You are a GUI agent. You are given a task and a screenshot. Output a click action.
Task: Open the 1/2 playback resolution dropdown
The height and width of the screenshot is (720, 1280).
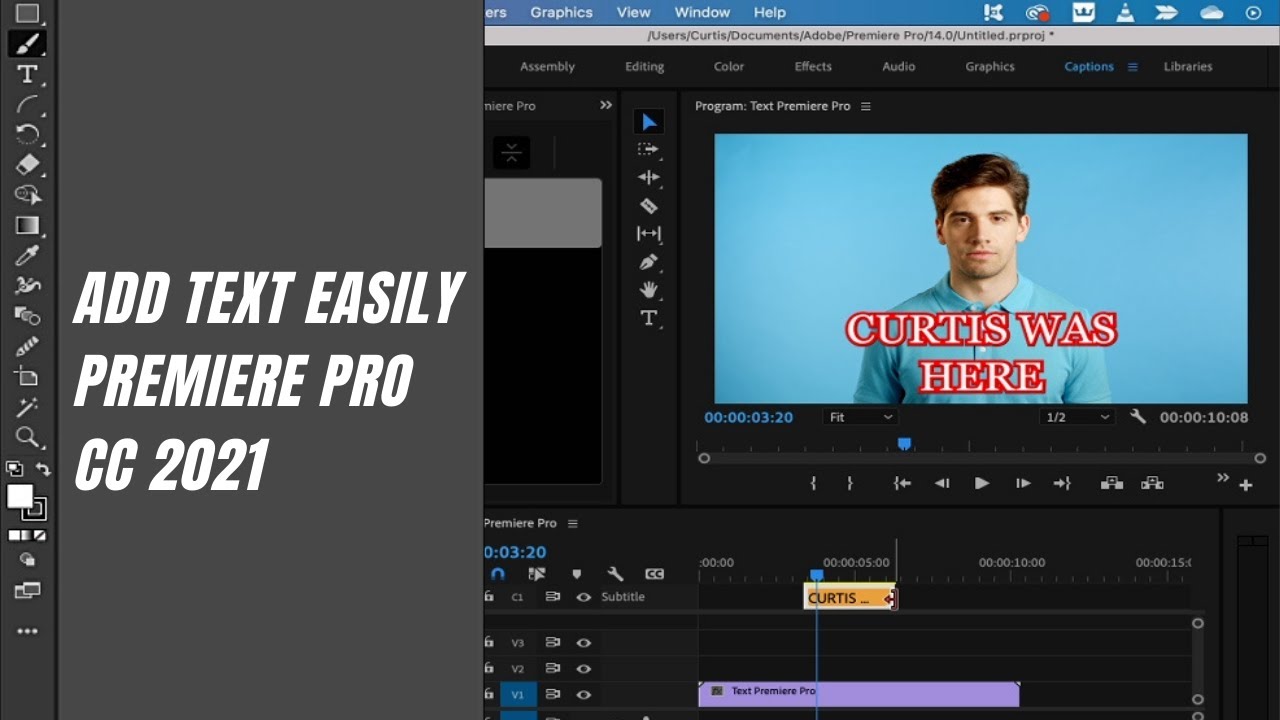point(1078,417)
